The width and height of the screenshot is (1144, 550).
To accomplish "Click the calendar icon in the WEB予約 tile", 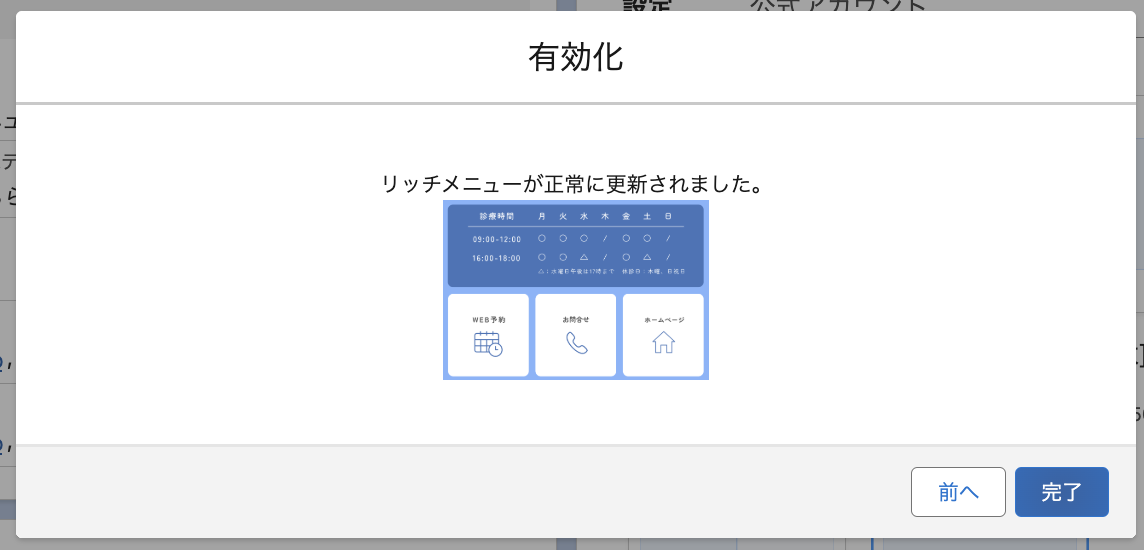I will (488, 344).
